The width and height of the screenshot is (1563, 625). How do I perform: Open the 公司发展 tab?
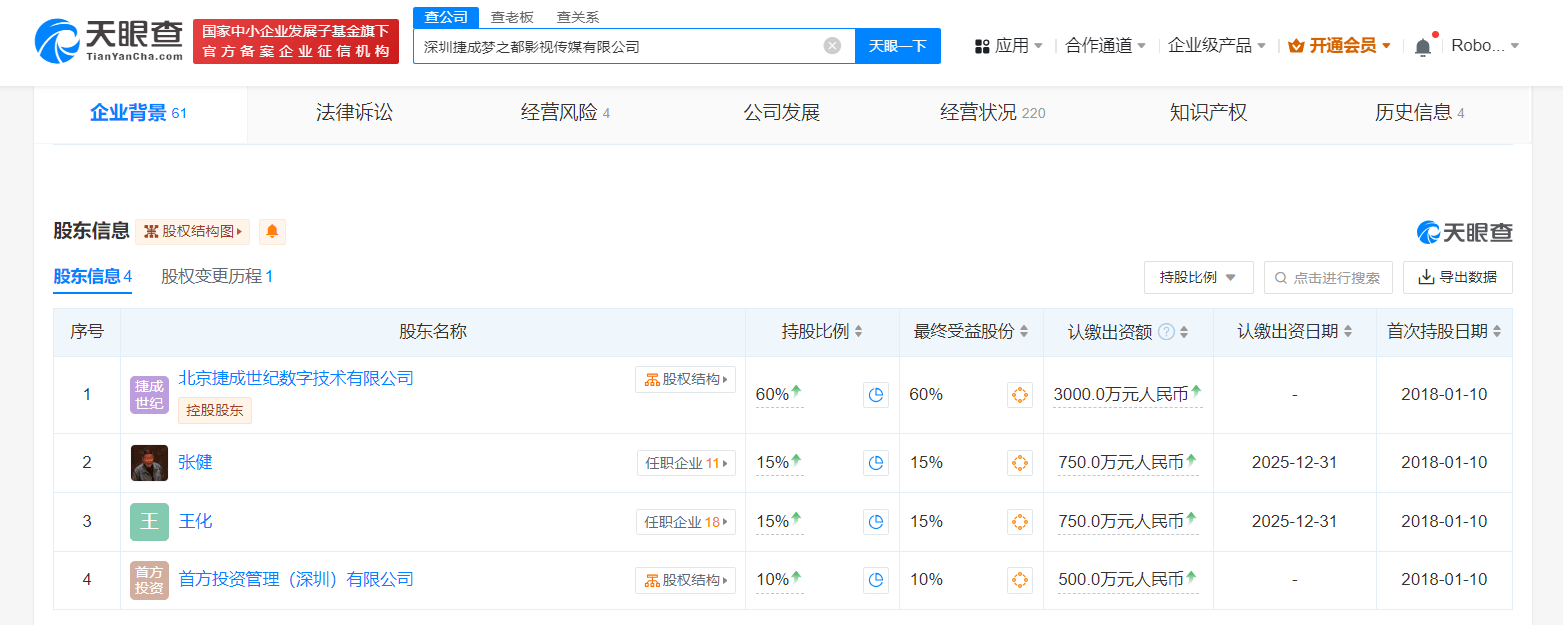tap(782, 113)
